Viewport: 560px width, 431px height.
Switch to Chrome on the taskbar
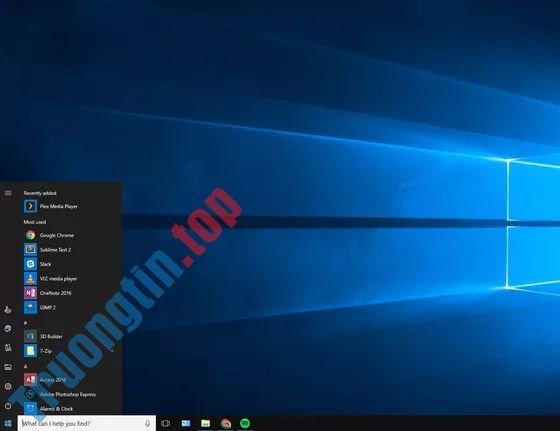click(x=225, y=424)
